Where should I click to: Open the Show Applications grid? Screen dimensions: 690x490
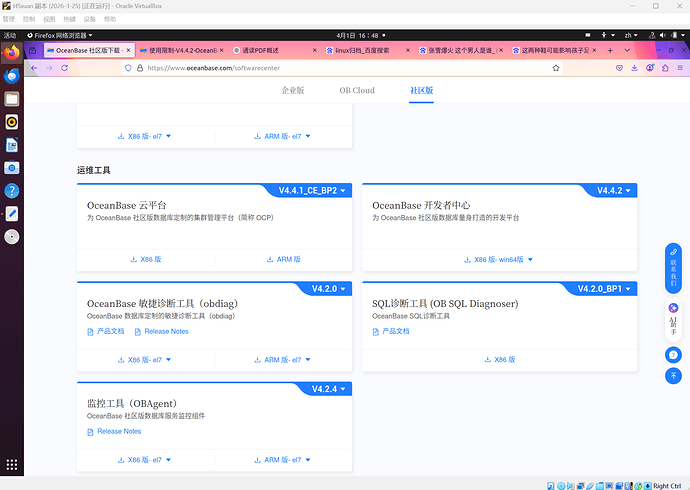[x=12, y=465]
